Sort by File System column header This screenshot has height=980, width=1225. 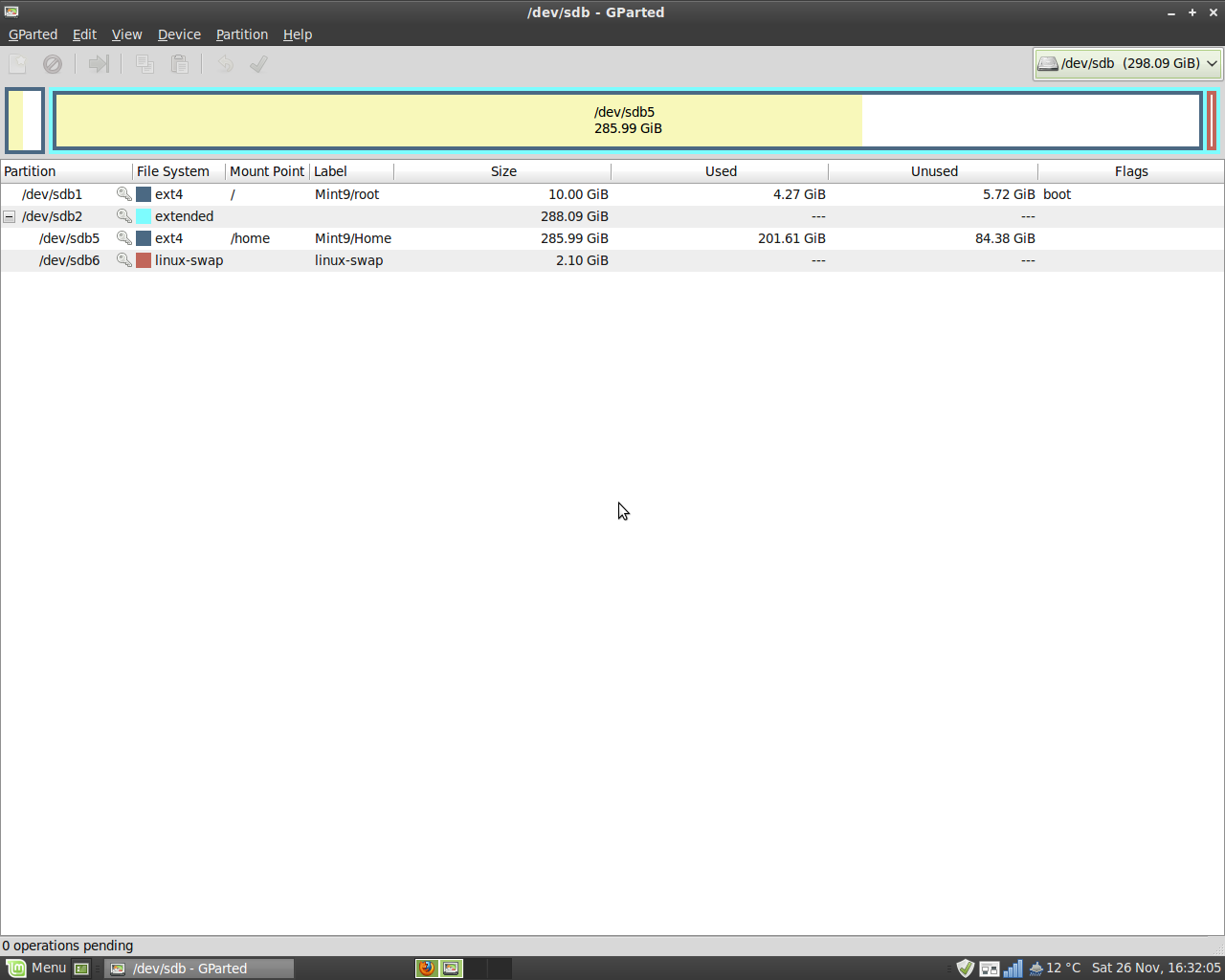click(x=179, y=171)
